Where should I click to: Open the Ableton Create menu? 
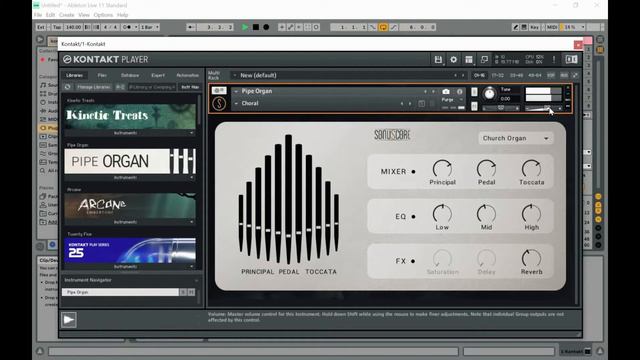(x=67, y=15)
